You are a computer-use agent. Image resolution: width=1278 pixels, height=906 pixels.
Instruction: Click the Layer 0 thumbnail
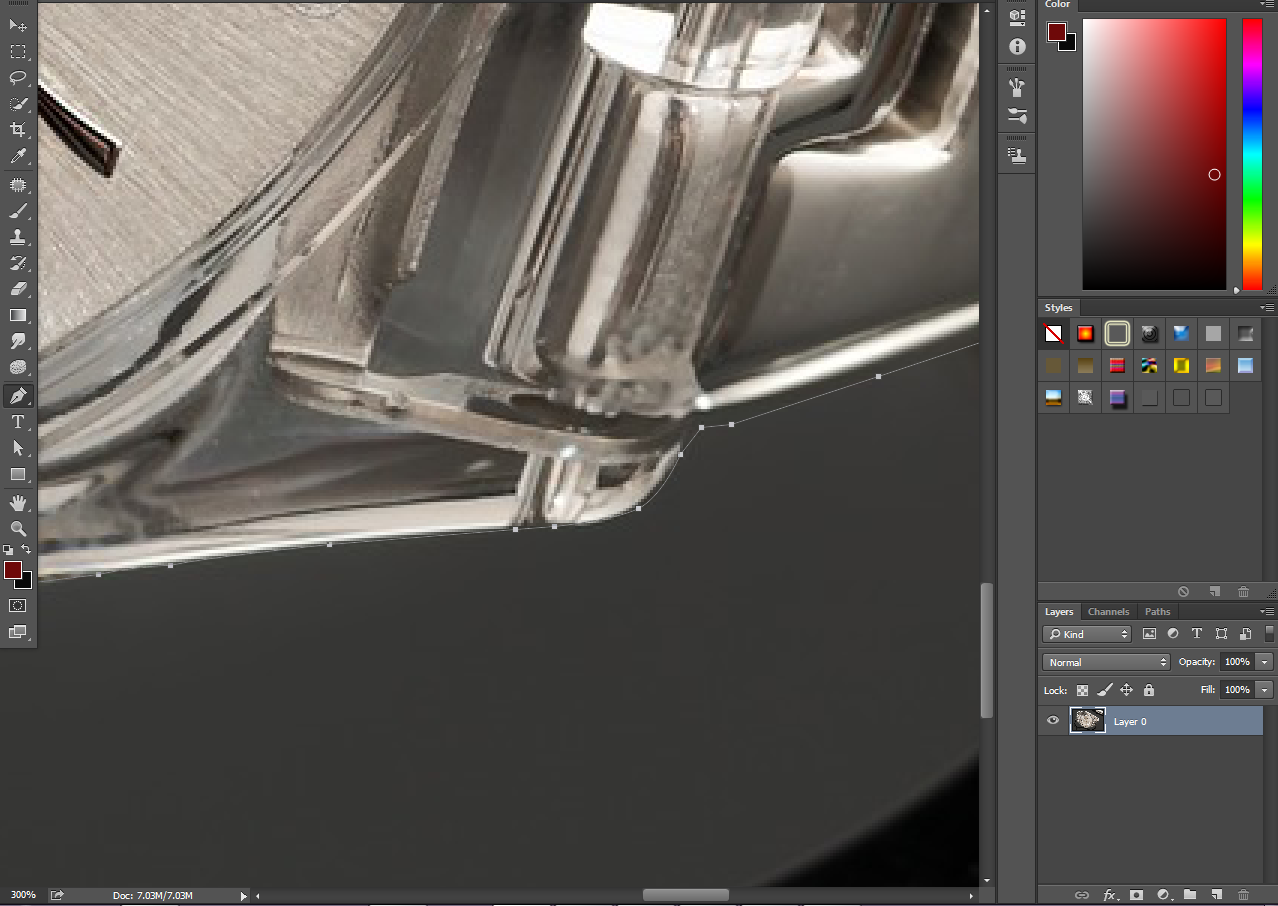click(x=1088, y=720)
